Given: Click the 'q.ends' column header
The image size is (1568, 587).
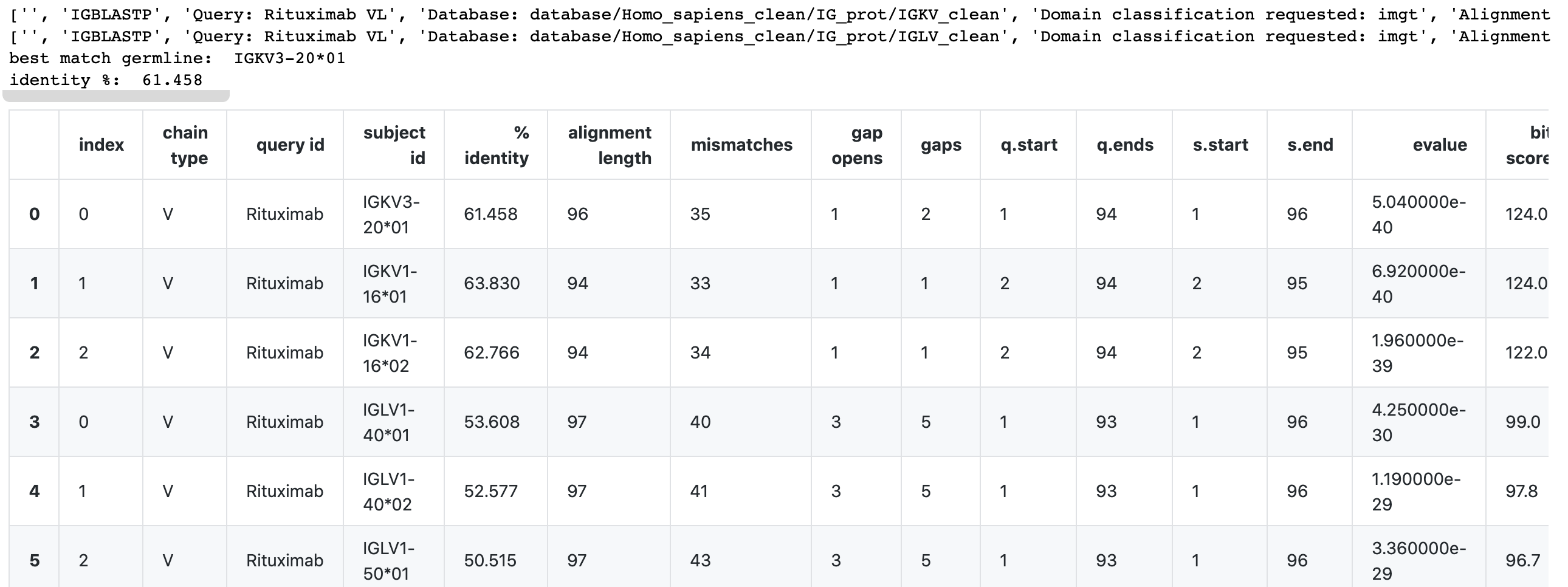Looking at the screenshot, I should pos(1125,145).
